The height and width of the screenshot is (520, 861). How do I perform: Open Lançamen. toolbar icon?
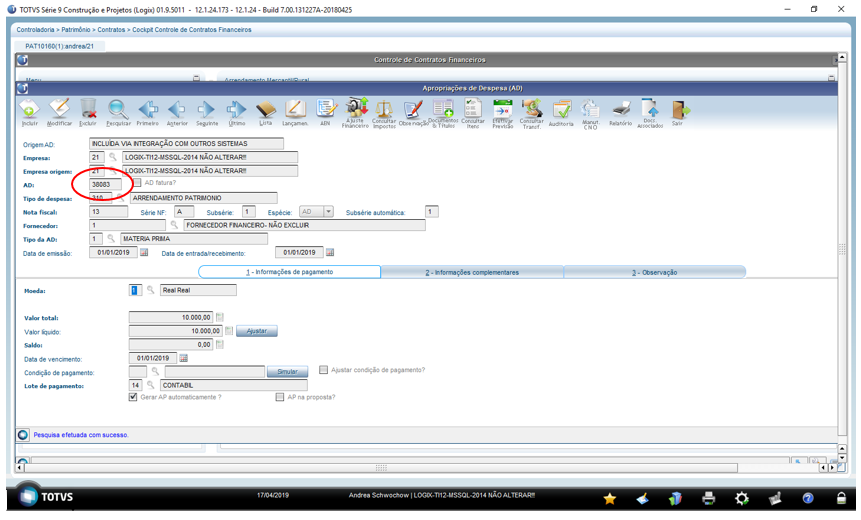coord(295,110)
